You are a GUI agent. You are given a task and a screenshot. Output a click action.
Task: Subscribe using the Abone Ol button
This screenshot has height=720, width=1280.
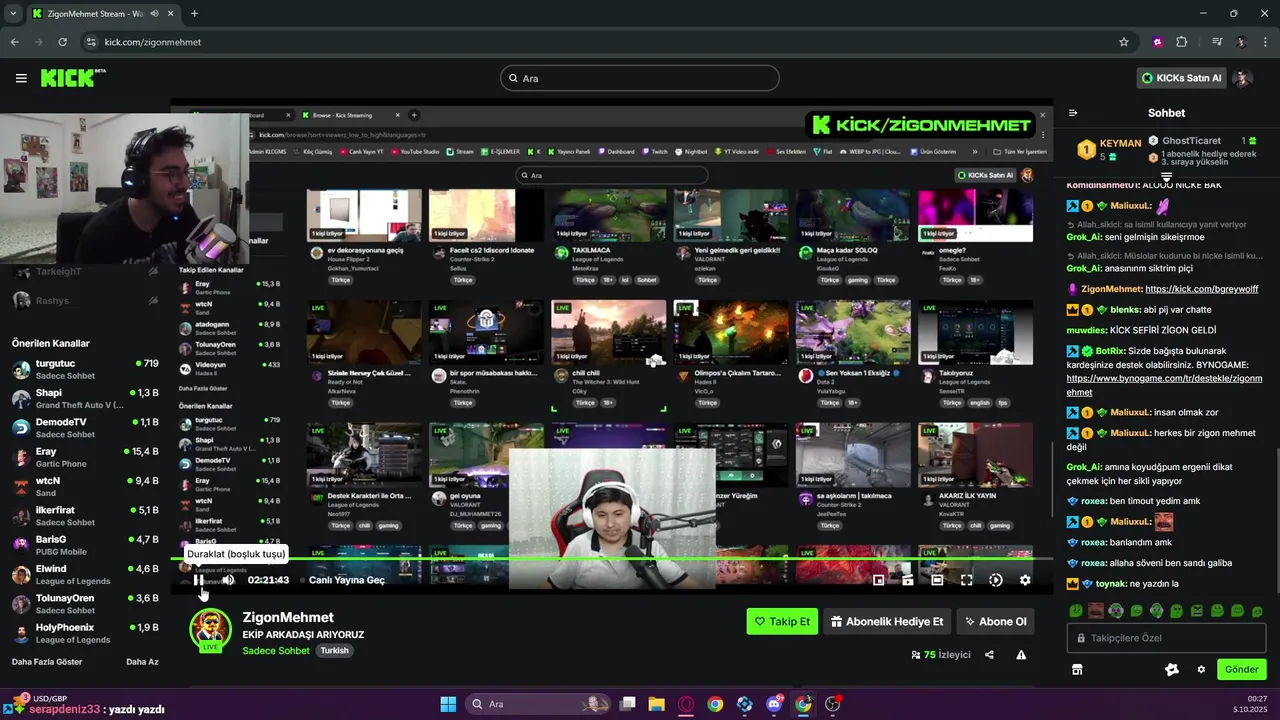click(x=995, y=621)
